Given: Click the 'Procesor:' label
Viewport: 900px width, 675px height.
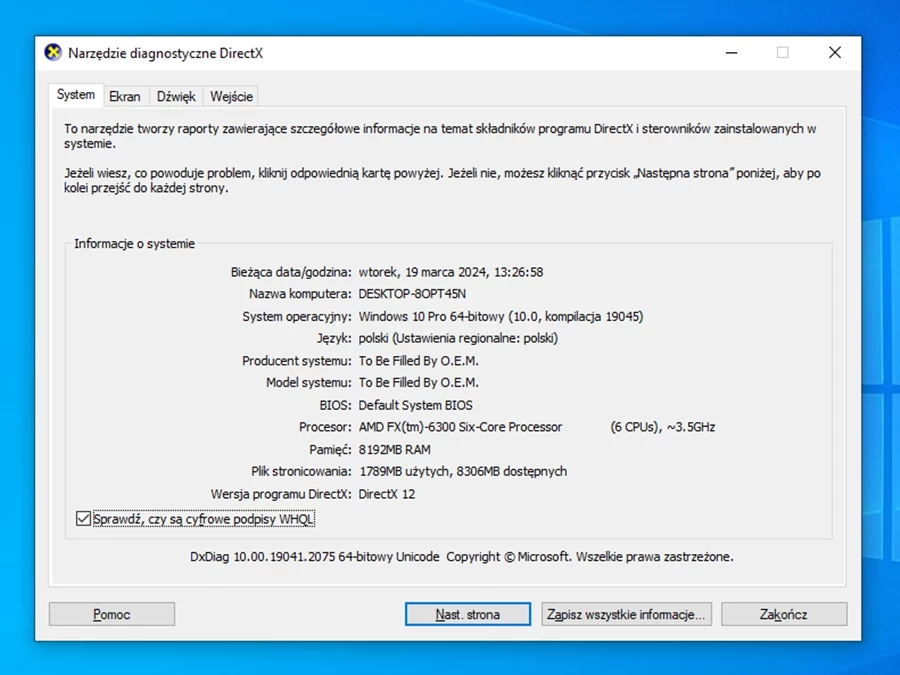Looking at the screenshot, I should pyautogui.click(x=325, y=427).
